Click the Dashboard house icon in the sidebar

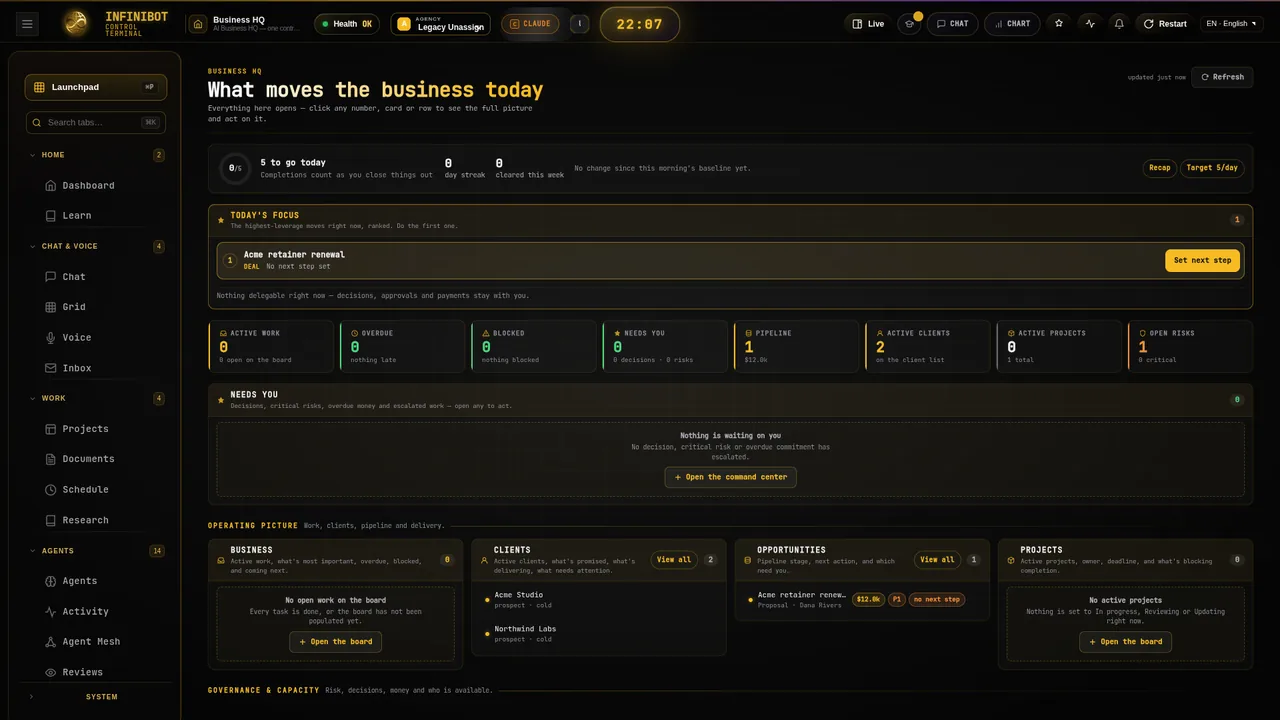(x=51, y=185)
